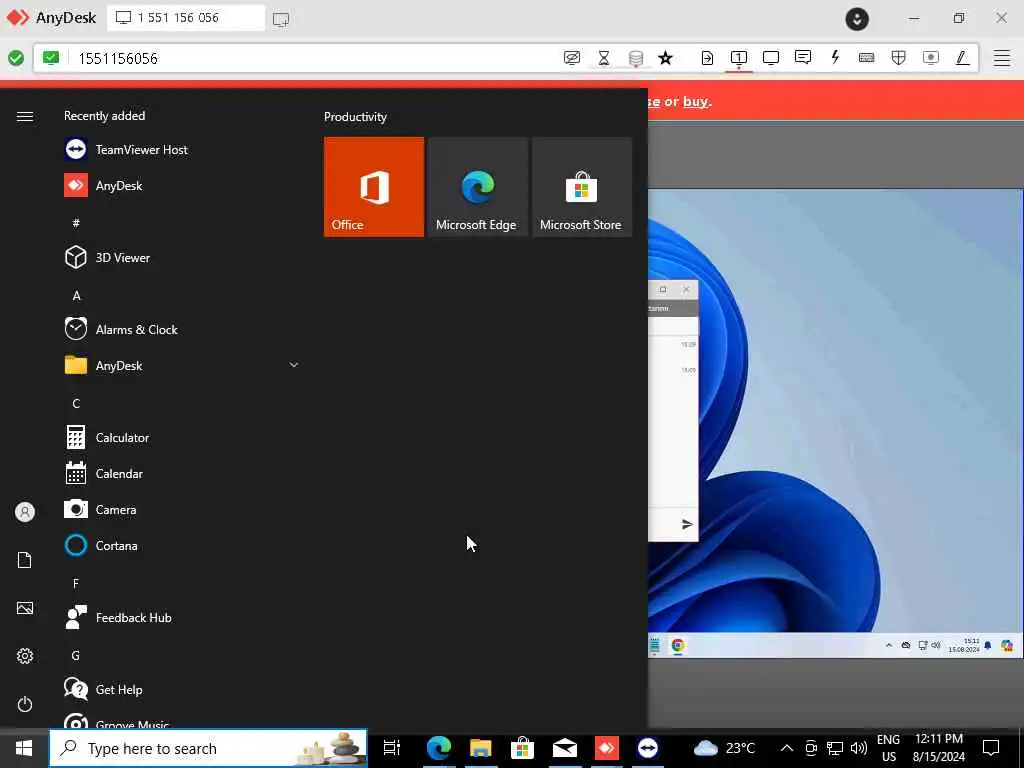Click the green connection status checkmark icon
Screen dimensions: 1024x768
point(16,58)
